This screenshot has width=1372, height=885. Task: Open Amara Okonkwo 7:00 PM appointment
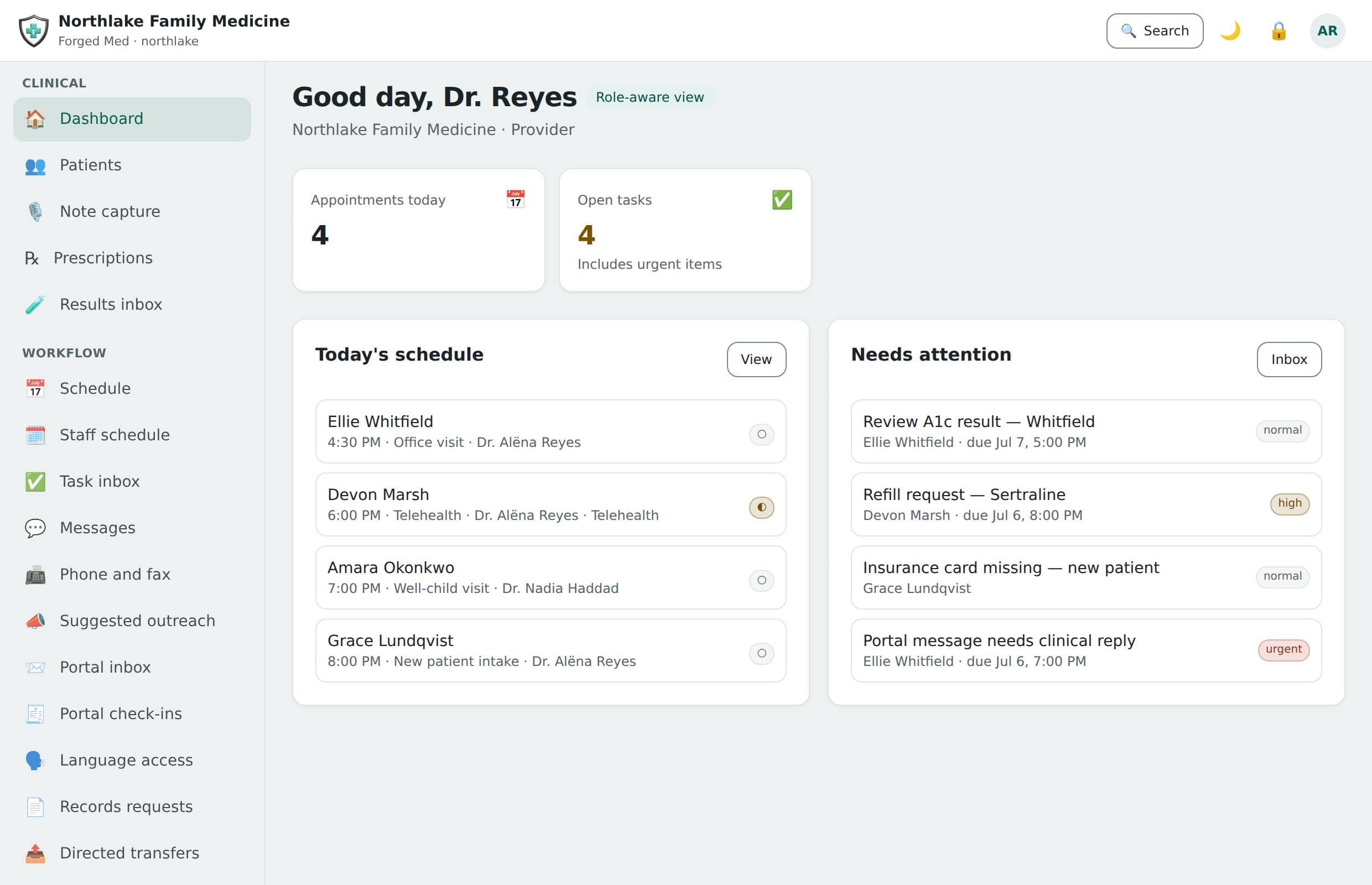pos(550,577)
